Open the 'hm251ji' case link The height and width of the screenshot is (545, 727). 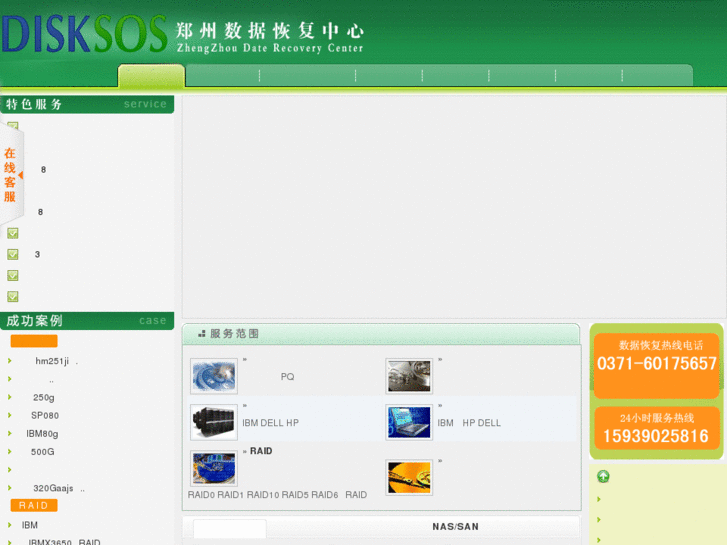point(52,361)
